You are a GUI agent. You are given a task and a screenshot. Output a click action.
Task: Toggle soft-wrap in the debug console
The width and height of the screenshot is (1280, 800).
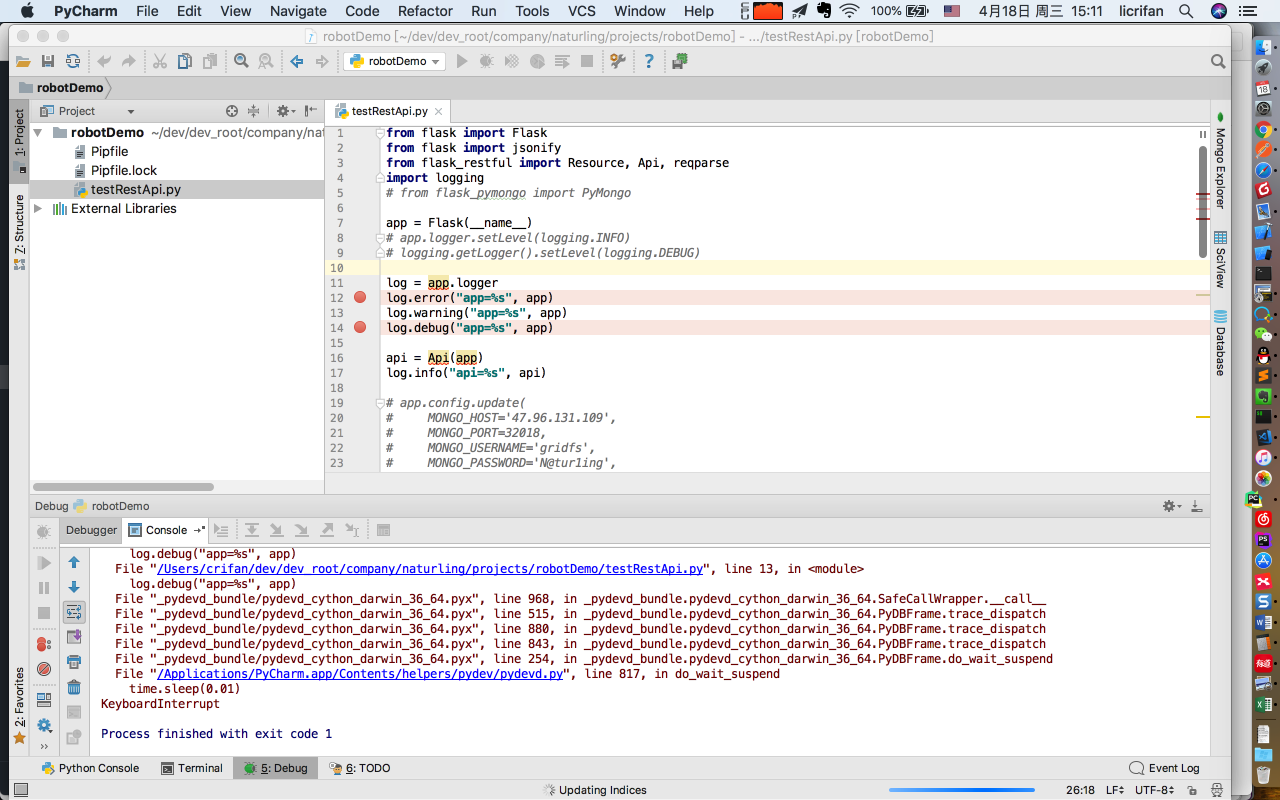pos(74,612)
